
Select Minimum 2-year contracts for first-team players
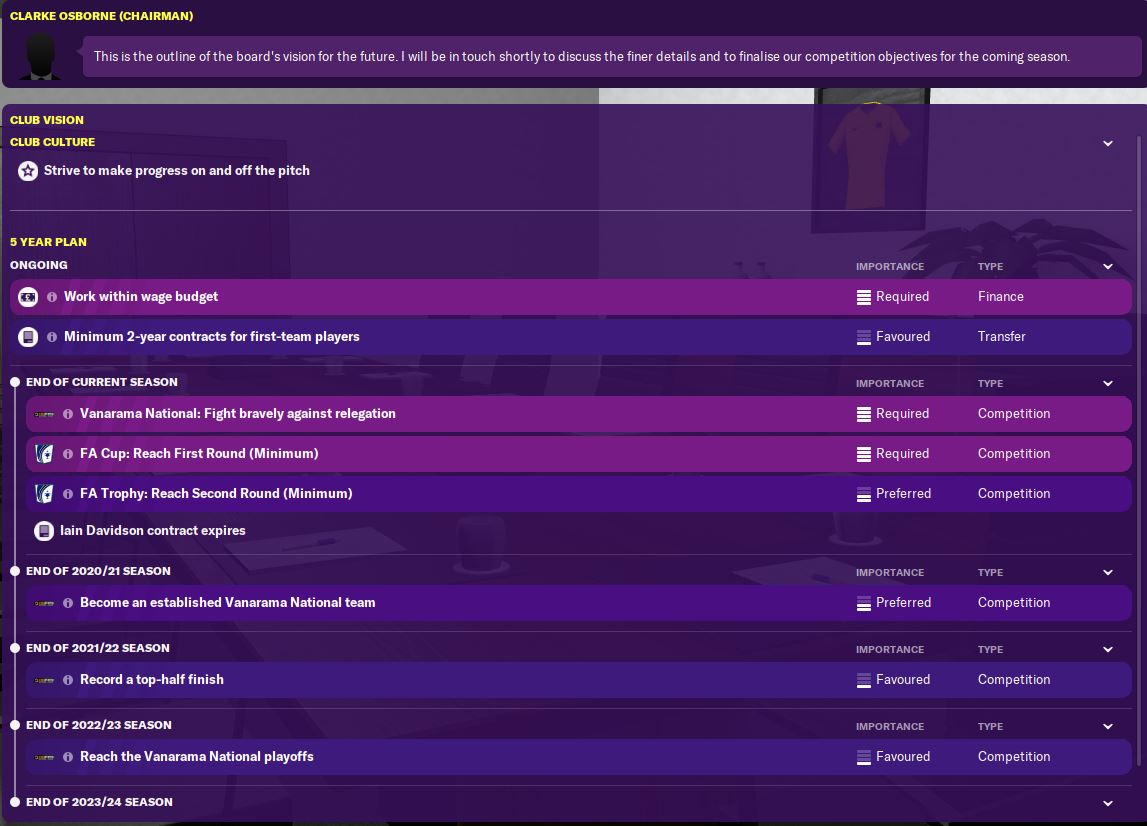point(571,337)
